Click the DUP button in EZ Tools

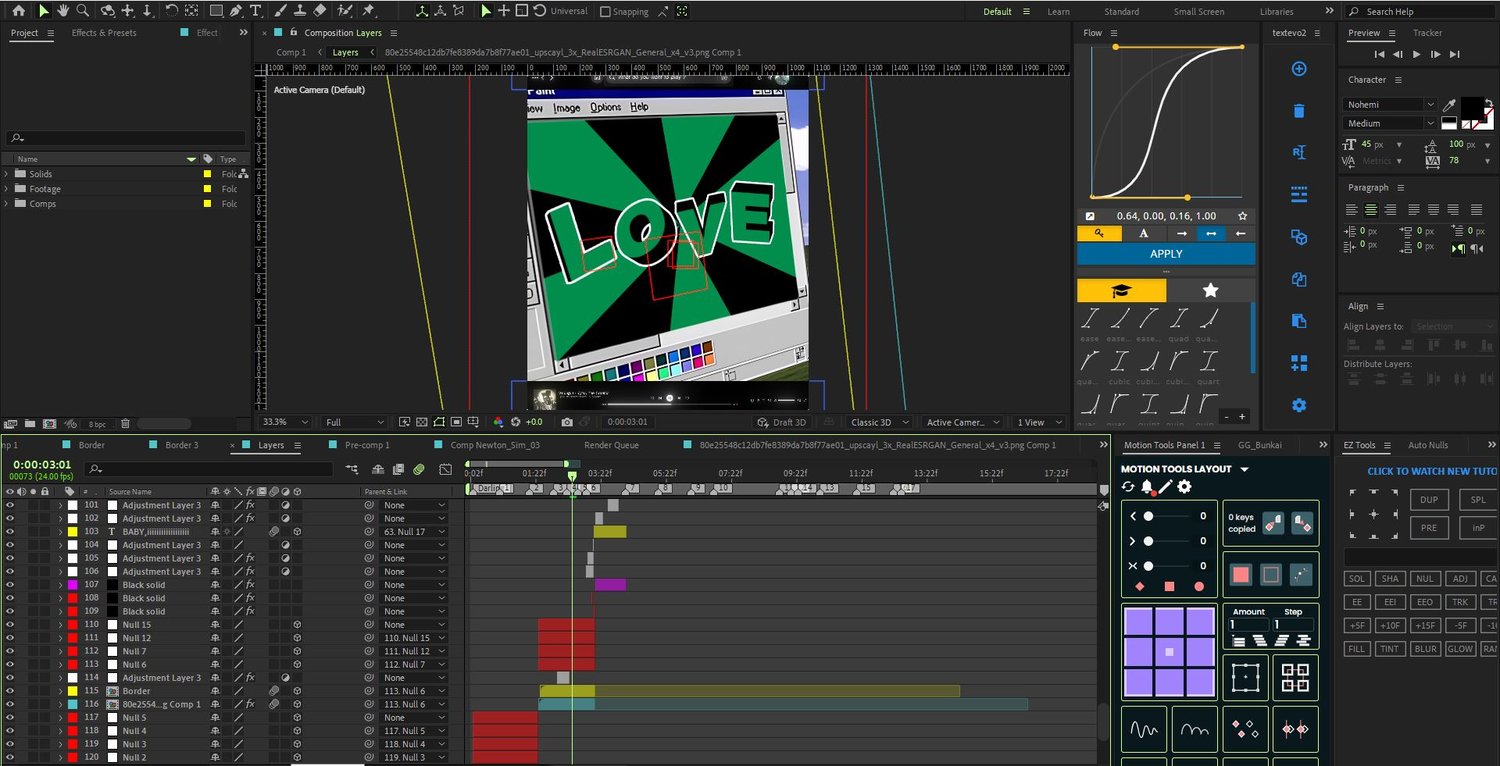tap(1428, 500)
